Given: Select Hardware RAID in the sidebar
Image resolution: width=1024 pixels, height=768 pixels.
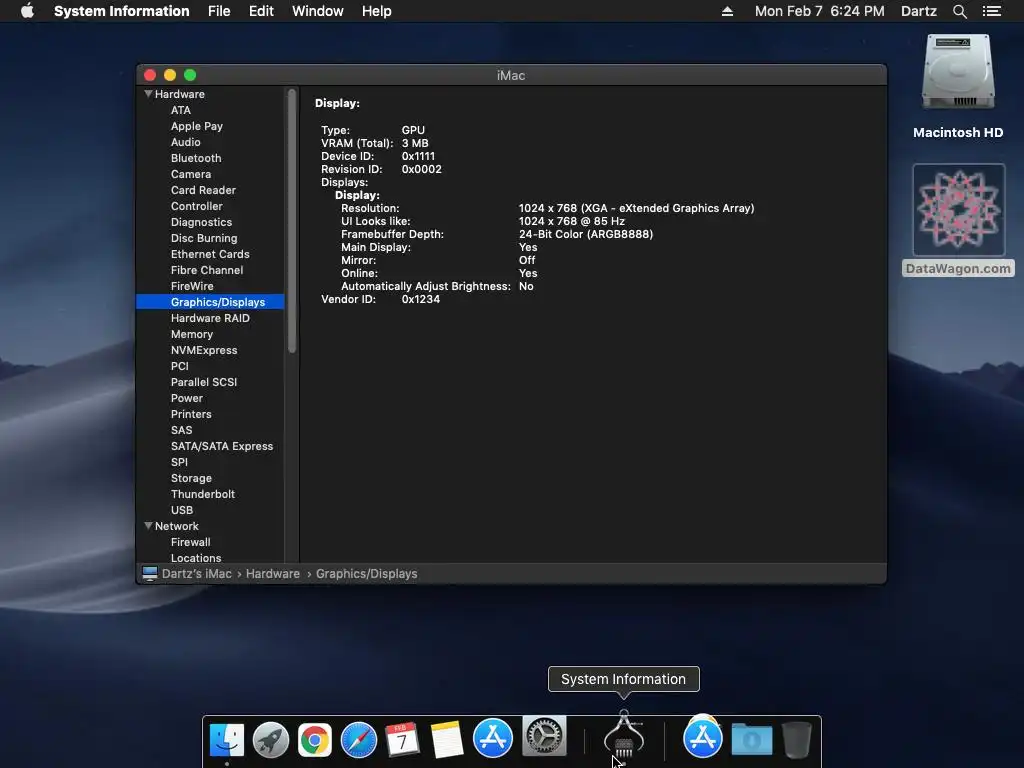Looking at the screenshot, I should [210, 318].
